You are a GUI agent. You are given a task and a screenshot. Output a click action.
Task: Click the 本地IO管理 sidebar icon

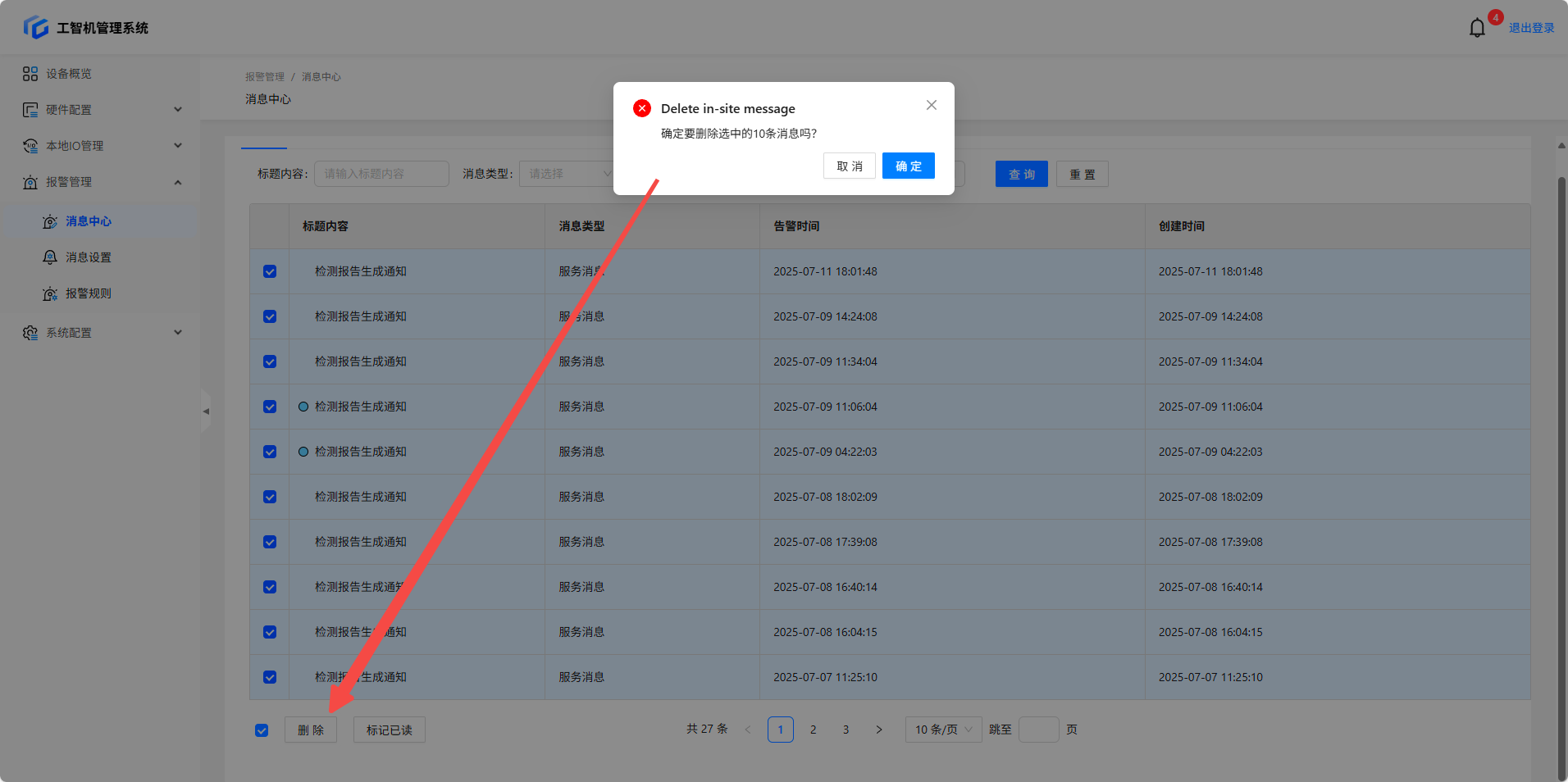click(x=30, y=146)
